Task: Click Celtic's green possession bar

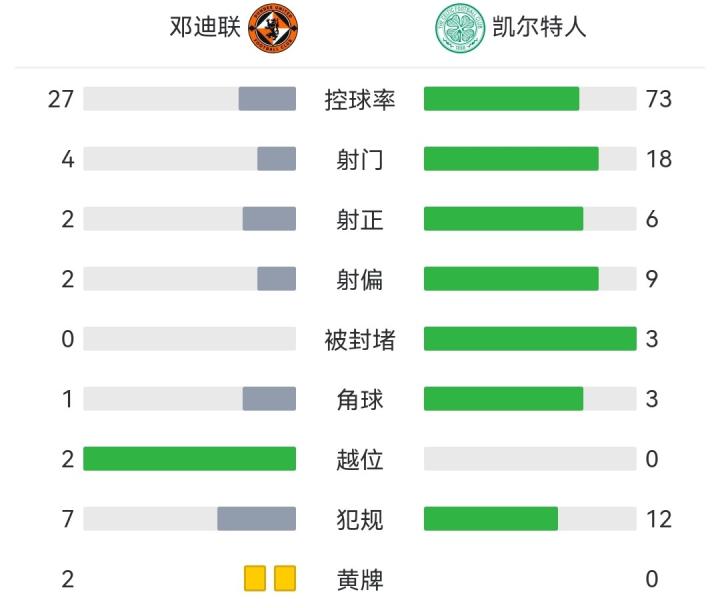Action: [x=501, y=99]
